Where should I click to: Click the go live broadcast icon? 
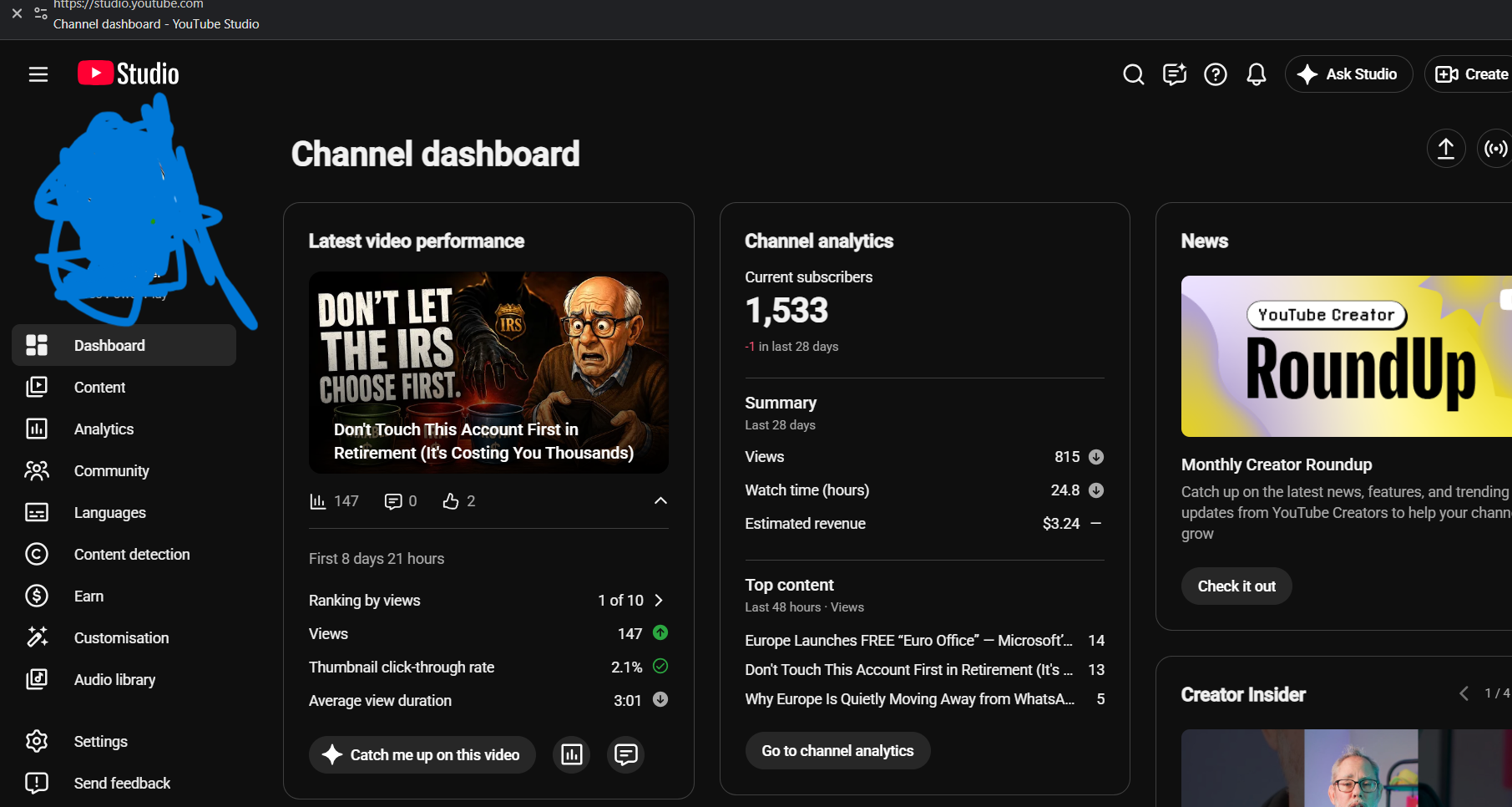click(x=1495, y=149)
